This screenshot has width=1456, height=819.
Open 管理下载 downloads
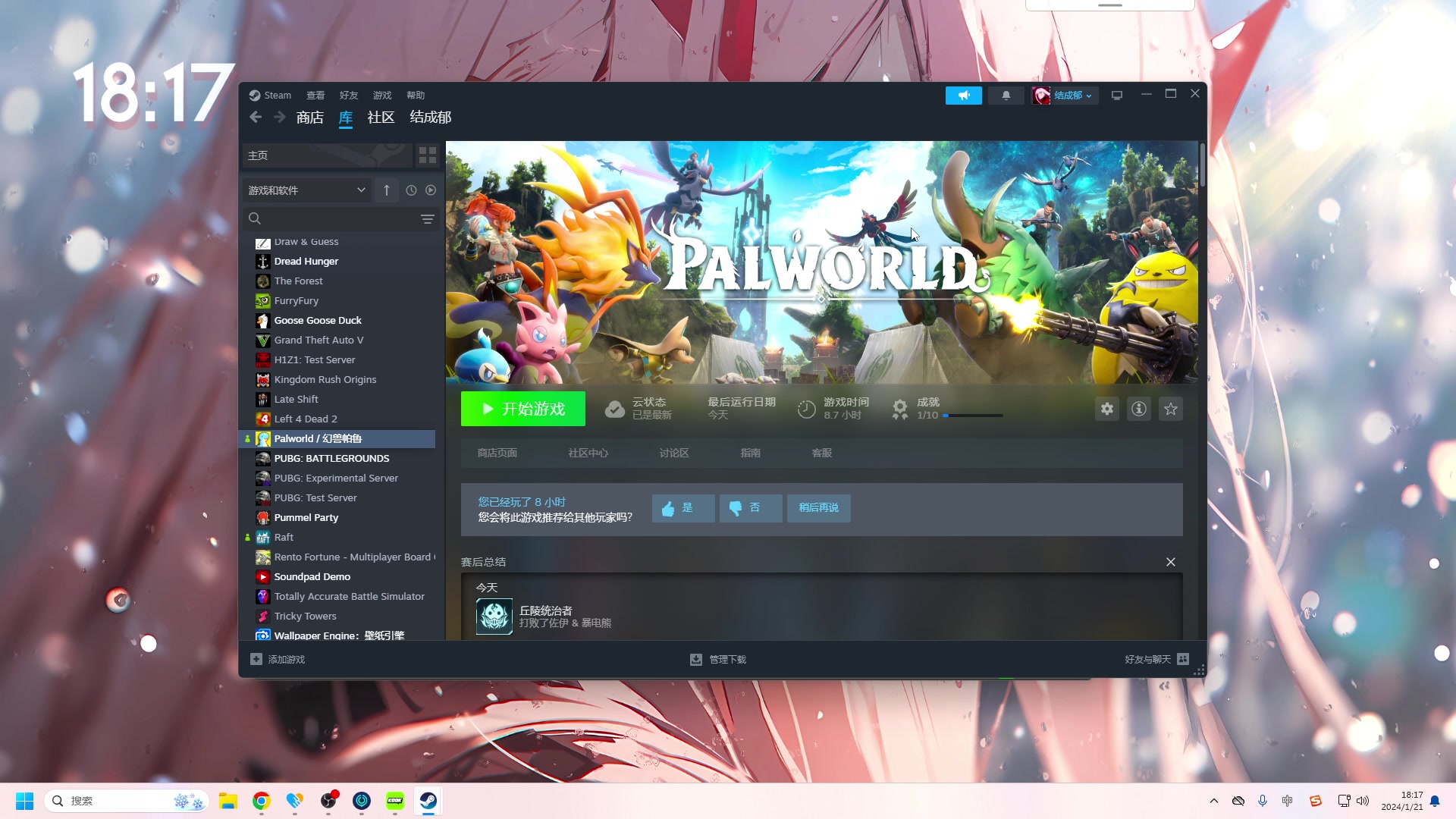pos(718,660)
